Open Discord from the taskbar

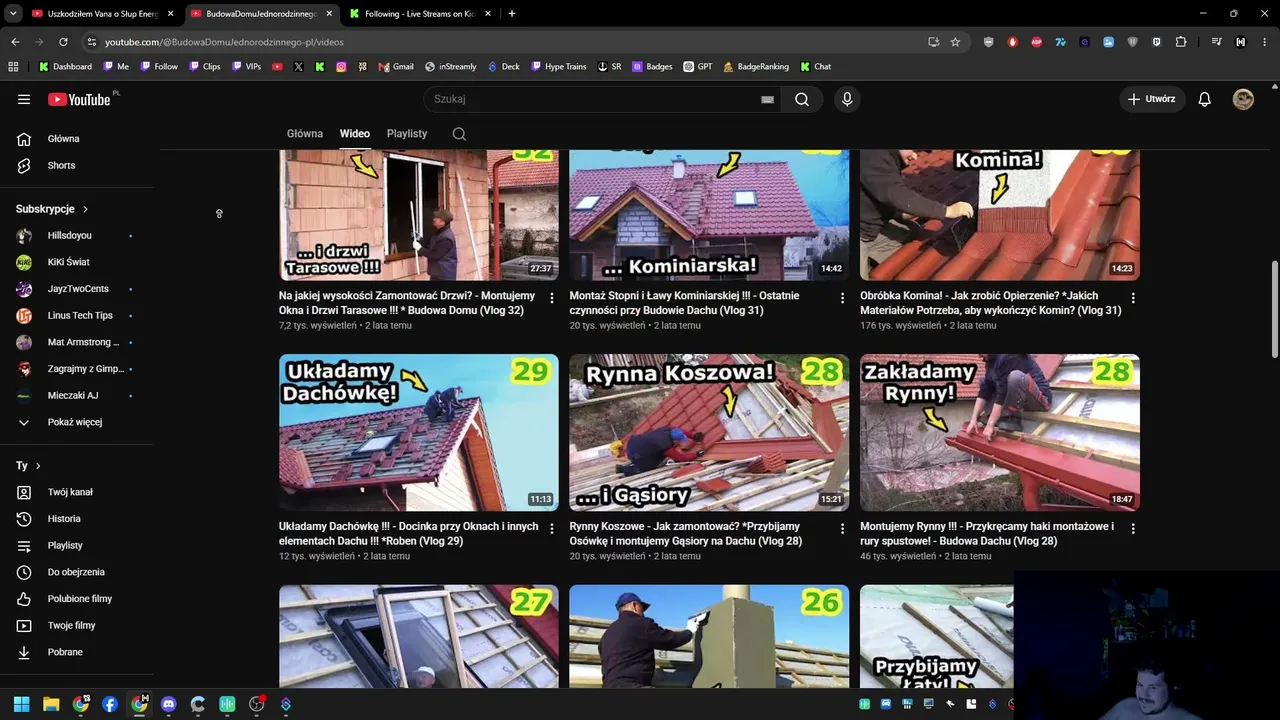pos(168,704)
